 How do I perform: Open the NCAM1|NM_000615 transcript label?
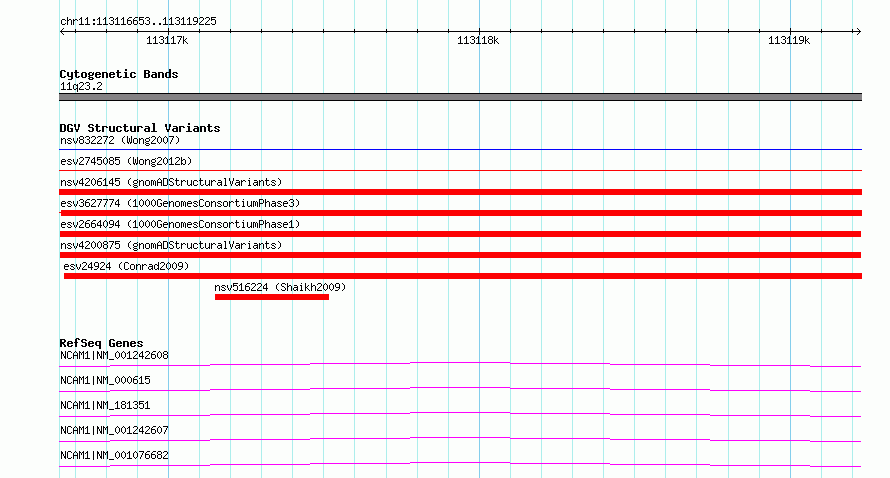point(105,380)
